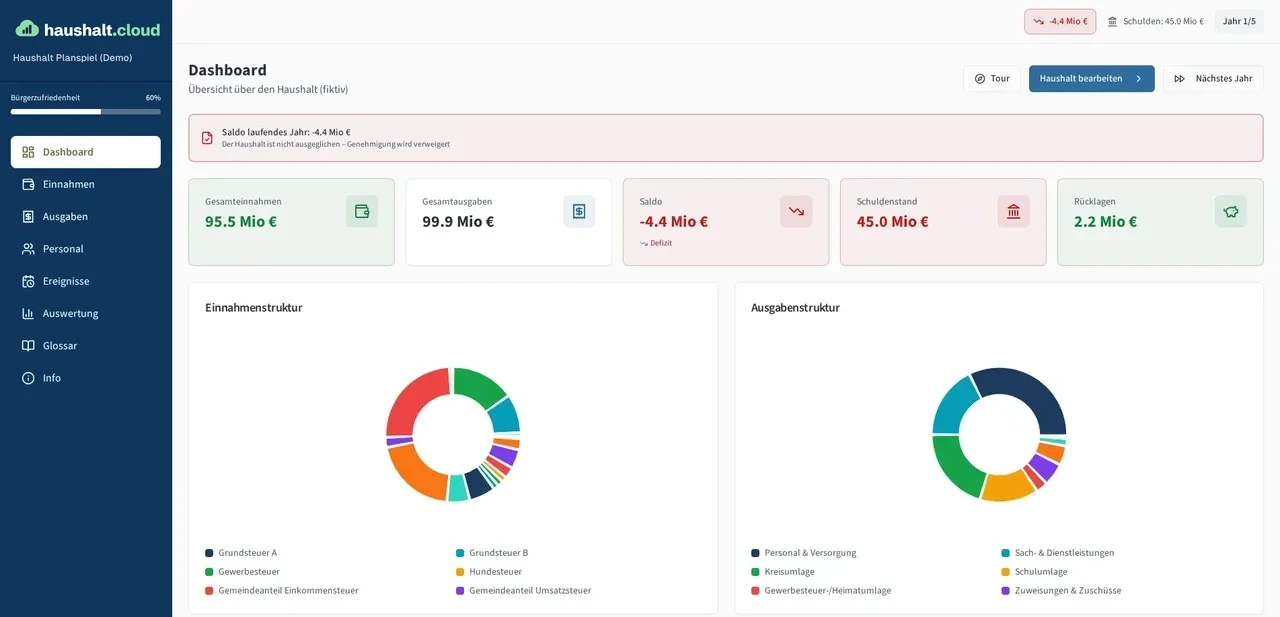Image resolution: width=1280 pixels, height=617 pixels.
Task: Navigate to Ereignisse in the sidebar
Action: pos(86,281)
